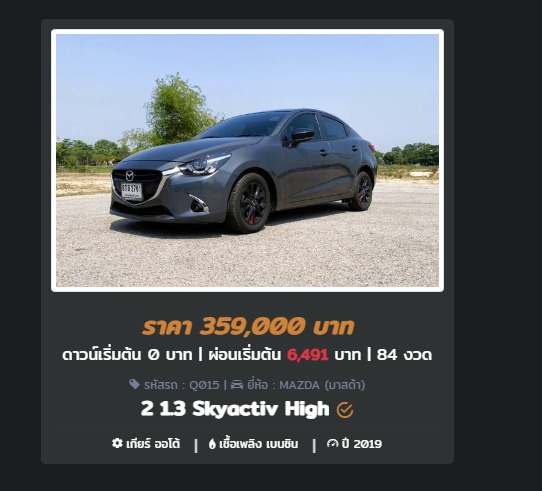Click the เกียร์ ออโต้ transmission label
The height and width of the screenshot is (491, 542).
tap(153, 444)
